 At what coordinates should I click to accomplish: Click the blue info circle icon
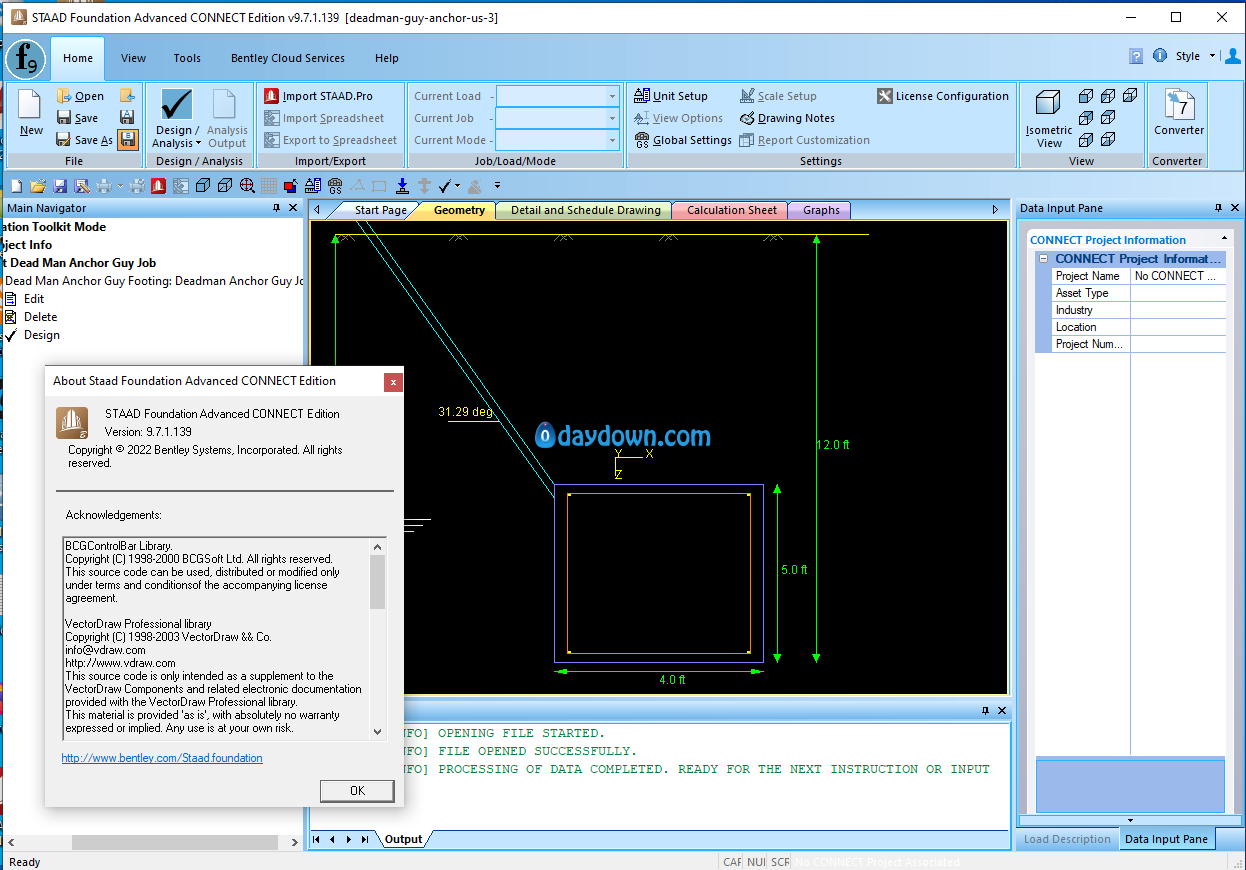(x=1160, y=56)
